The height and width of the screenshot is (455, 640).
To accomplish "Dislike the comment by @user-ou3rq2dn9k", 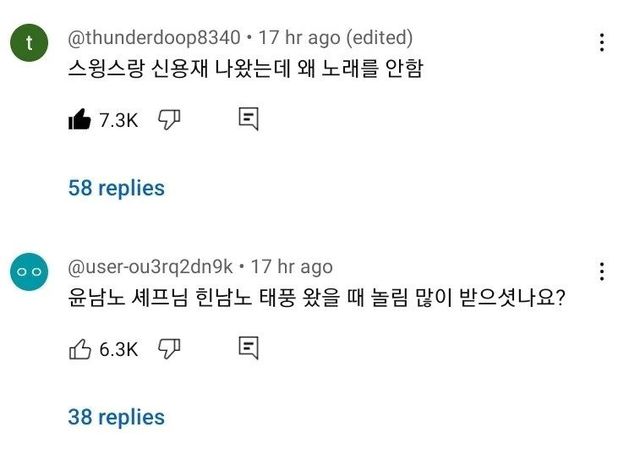I will (169, 348).
